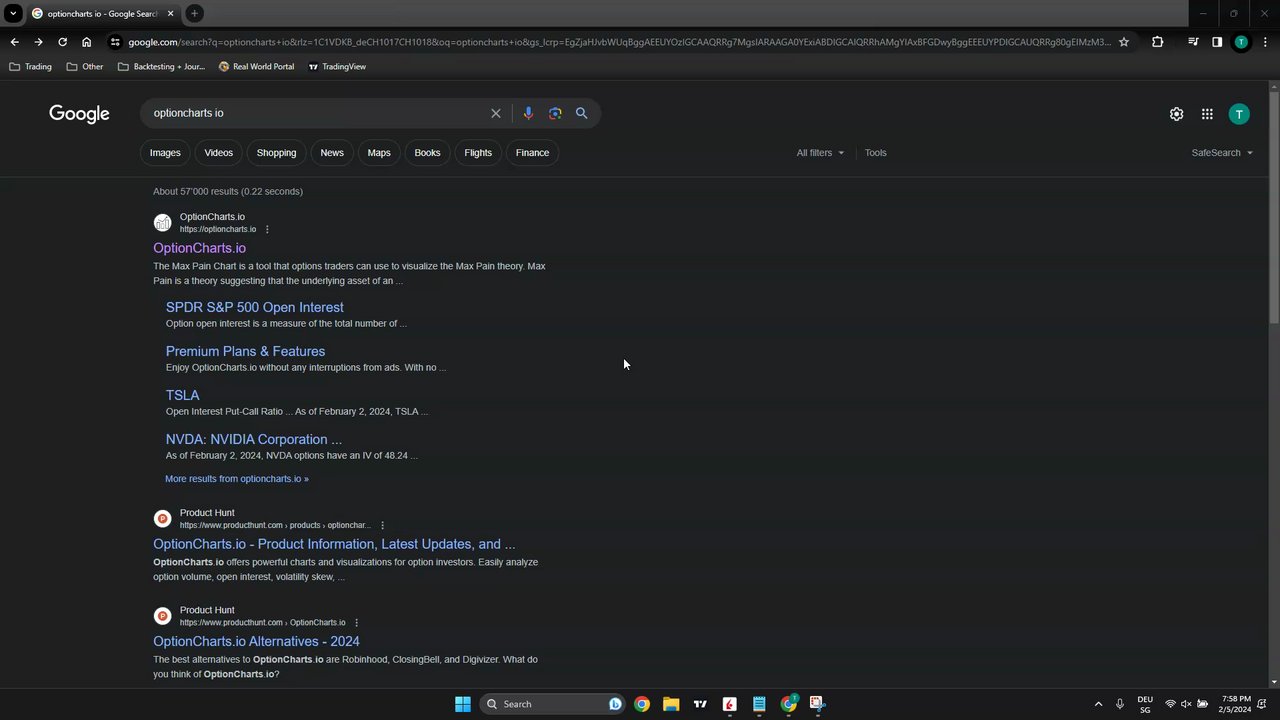
Task: Open Chrome side panel
Action: pyautogui.click(x=1217, y=42)
